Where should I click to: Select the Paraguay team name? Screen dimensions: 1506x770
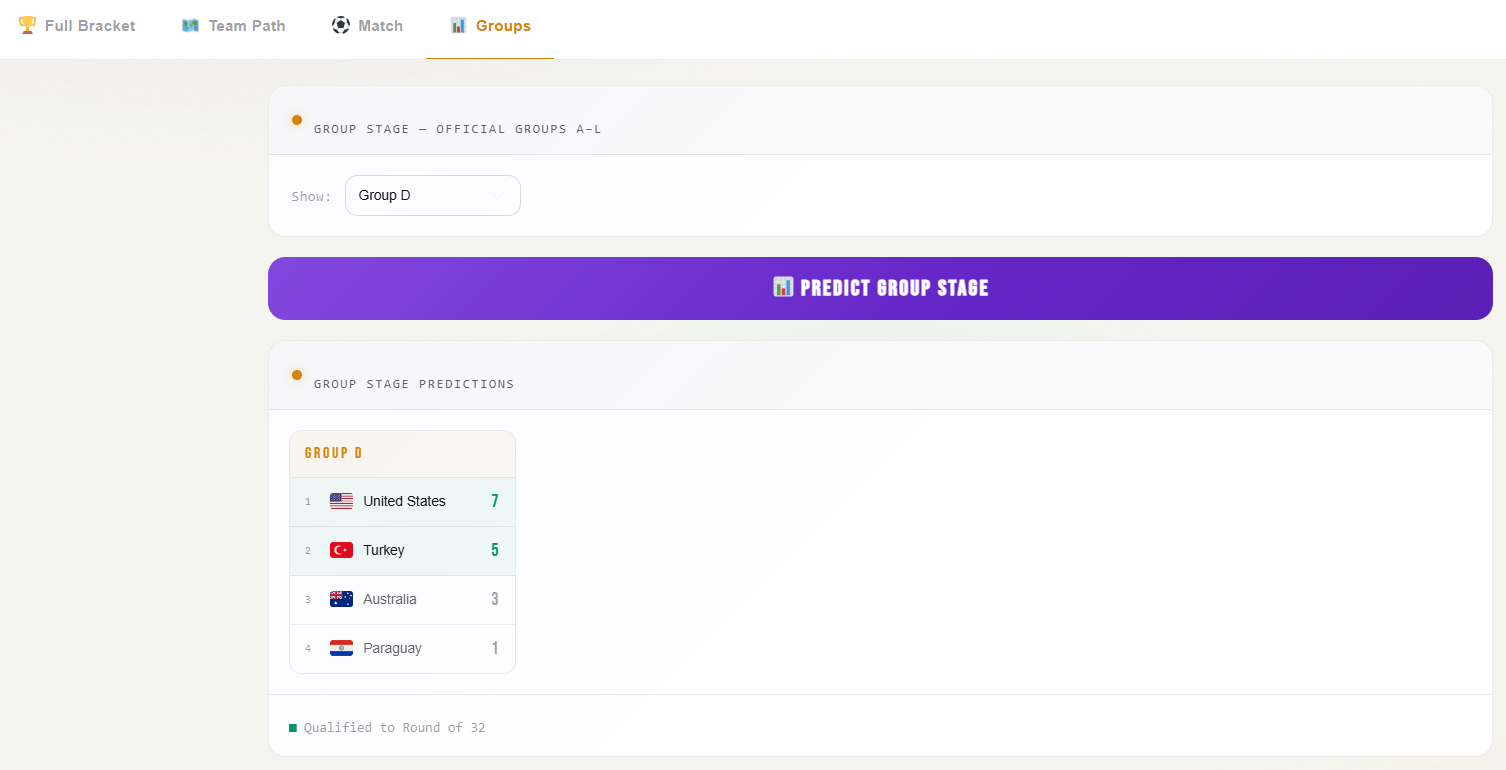tap(392, 648)
